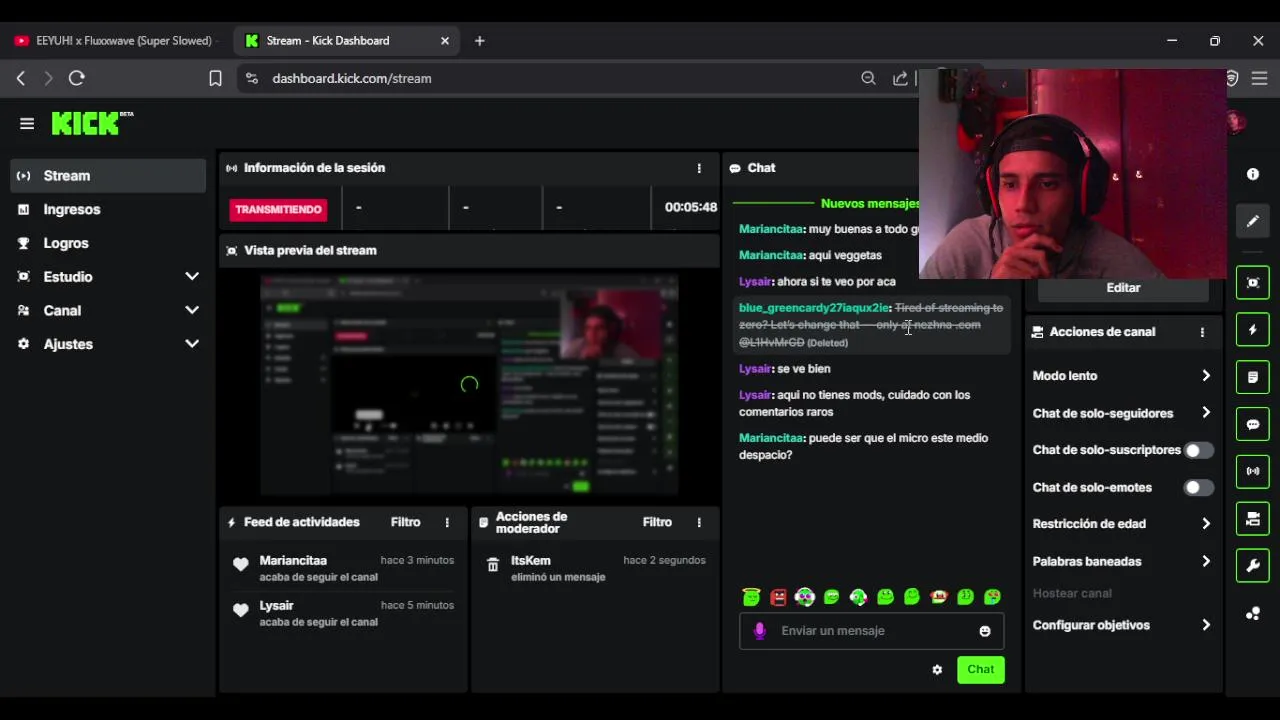Open Información de la sesión options menu
This screenshot has height=720, width=1280.
tap(699, 168)
